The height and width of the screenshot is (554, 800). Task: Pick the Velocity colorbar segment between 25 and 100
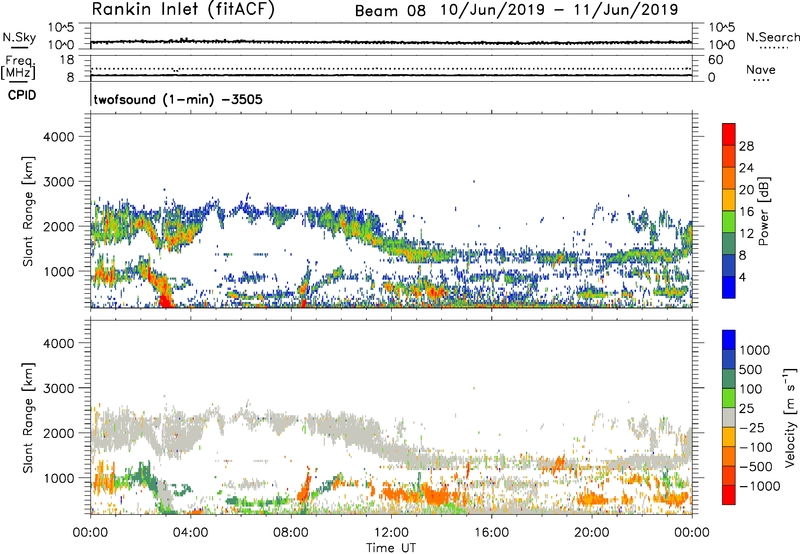[x=729, y=398]
